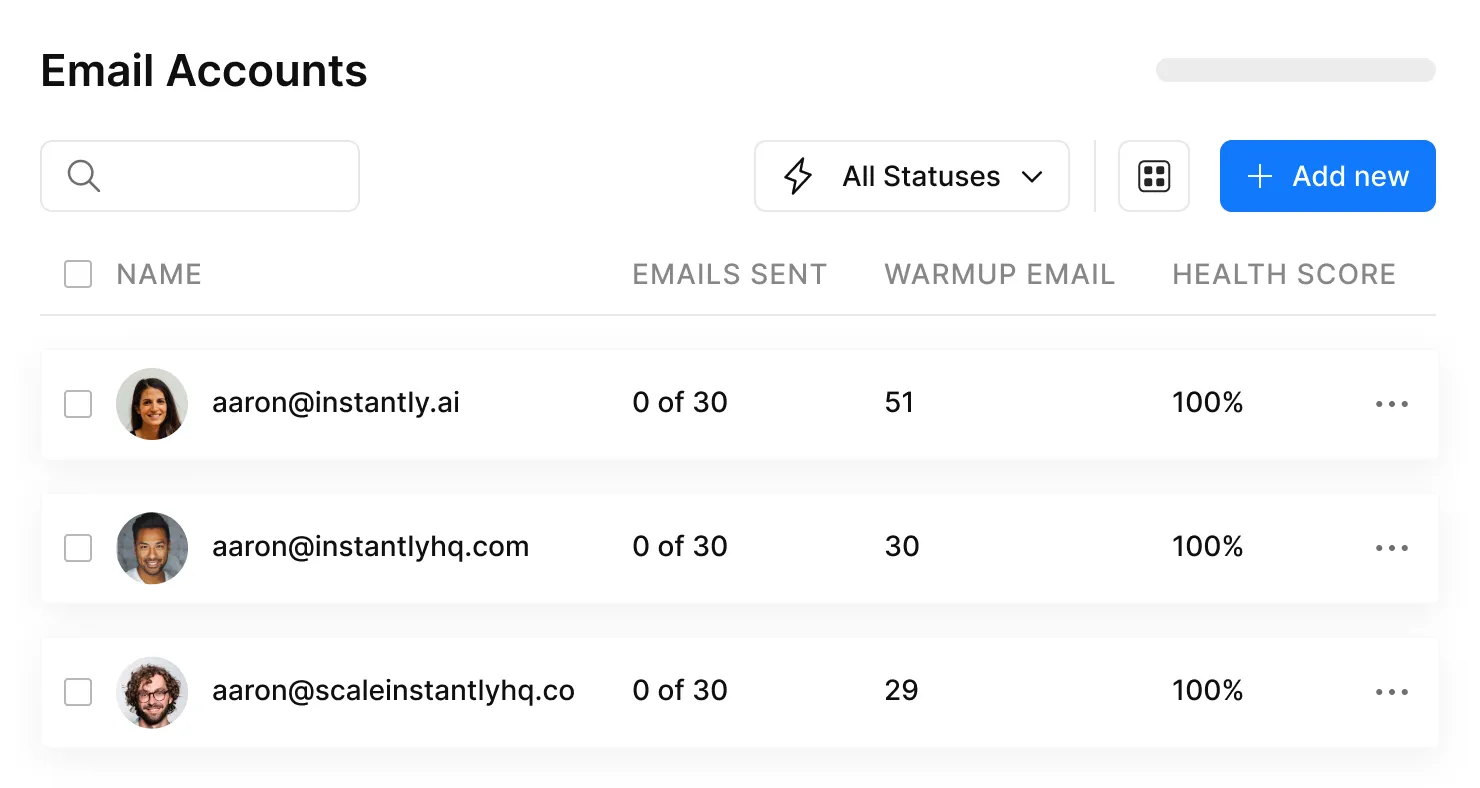Open the aaron@instantly.ai email account link
The height and width of the screenshot is (788, 1480).
pyautogui.click(x=336, y=403)
